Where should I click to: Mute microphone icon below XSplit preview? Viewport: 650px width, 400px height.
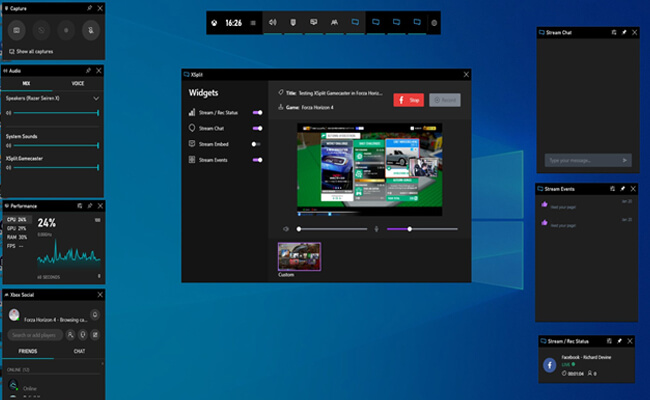click(x=376, y=229)
